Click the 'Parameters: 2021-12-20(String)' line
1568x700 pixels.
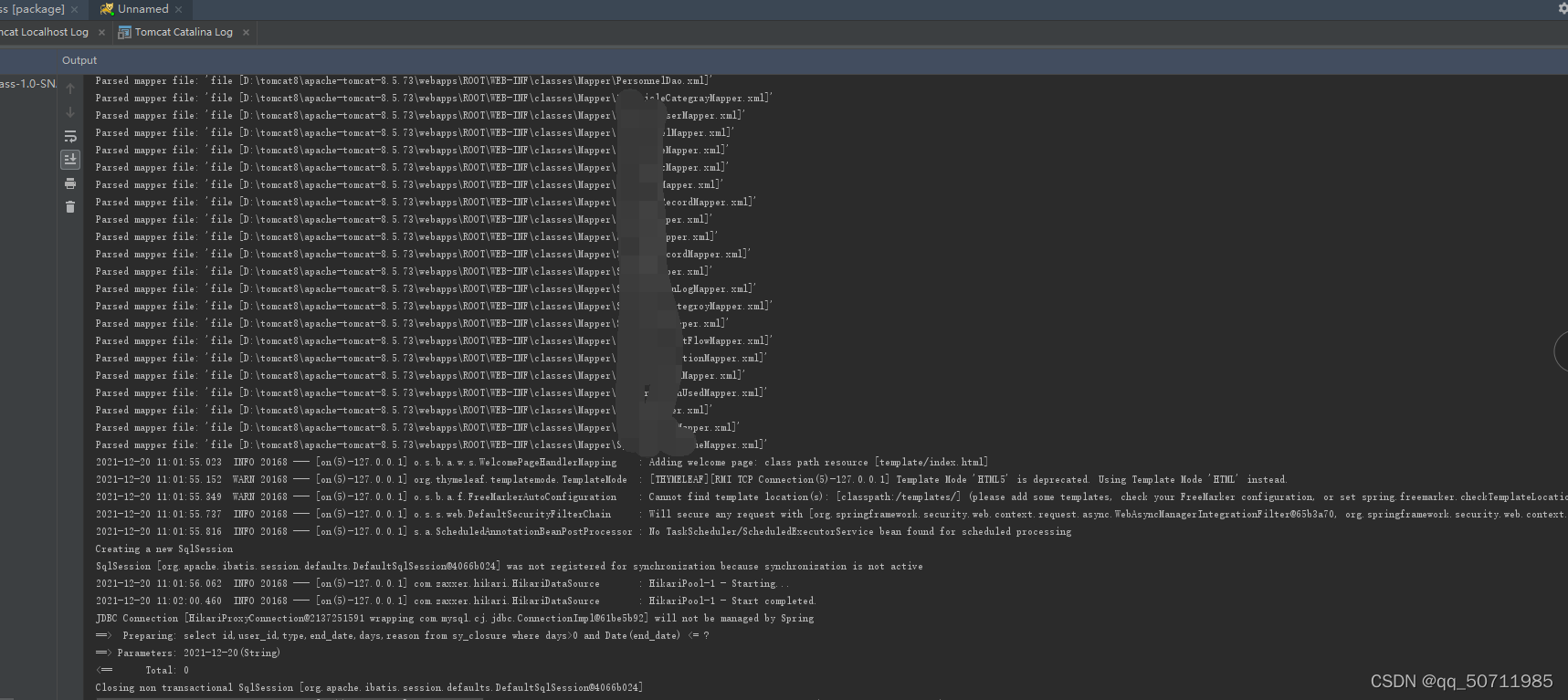188,653
